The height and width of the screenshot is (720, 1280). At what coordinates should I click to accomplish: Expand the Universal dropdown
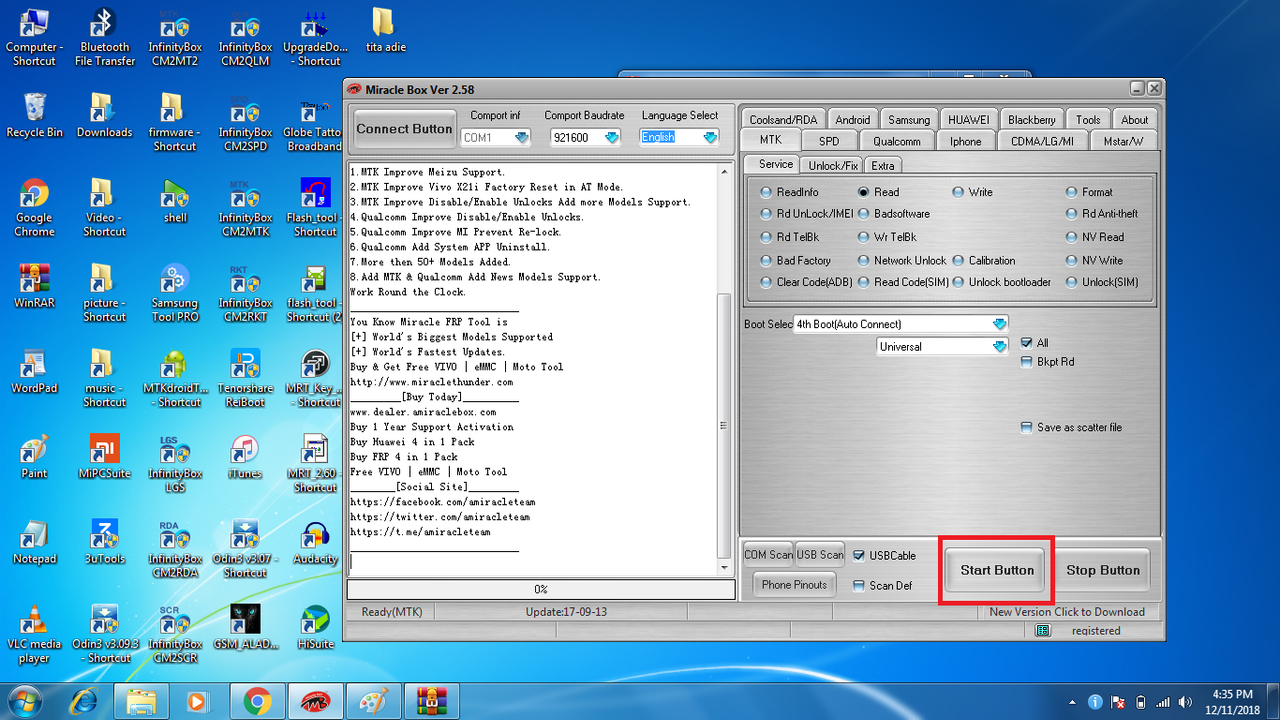tap(998, 347)
